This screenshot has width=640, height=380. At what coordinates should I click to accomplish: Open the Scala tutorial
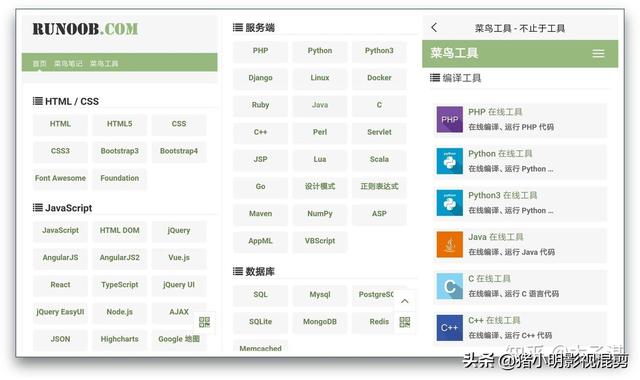tap(379, 160)
